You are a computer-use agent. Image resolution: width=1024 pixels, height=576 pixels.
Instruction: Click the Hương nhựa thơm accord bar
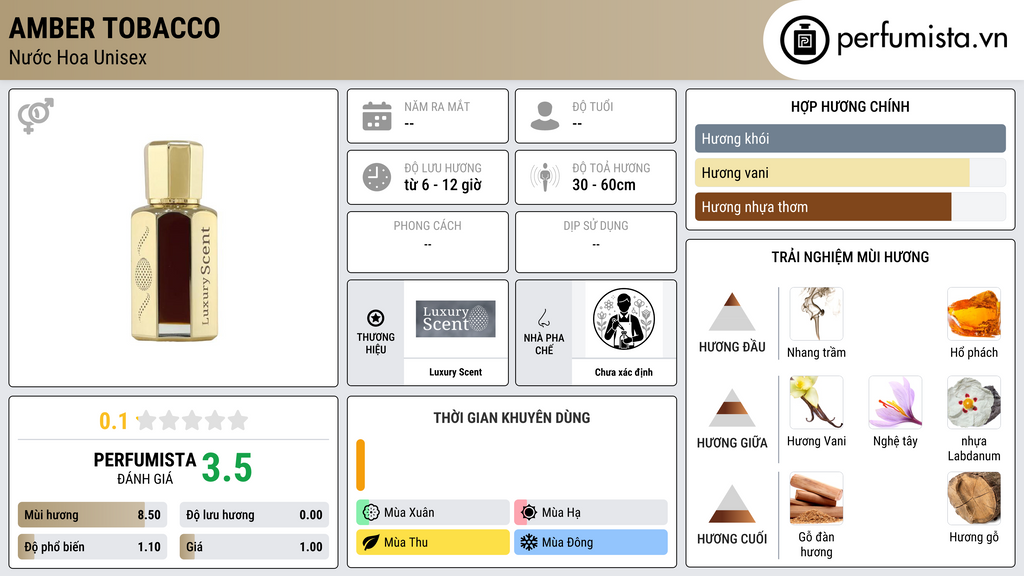click(x=850, y=207)
